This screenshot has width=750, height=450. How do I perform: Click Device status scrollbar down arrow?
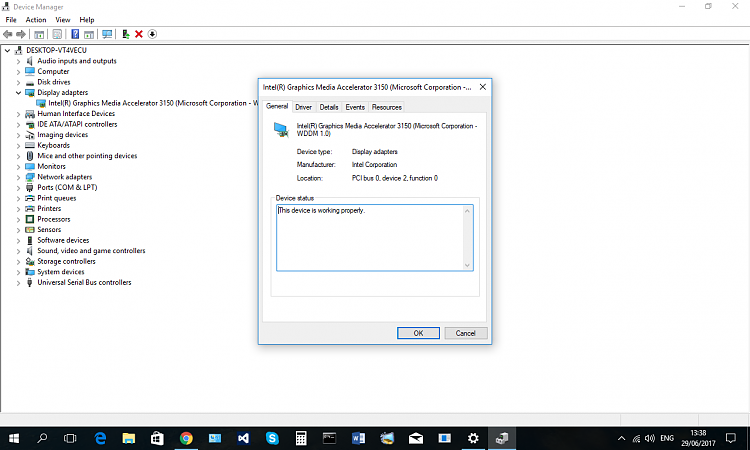(467, 265)
